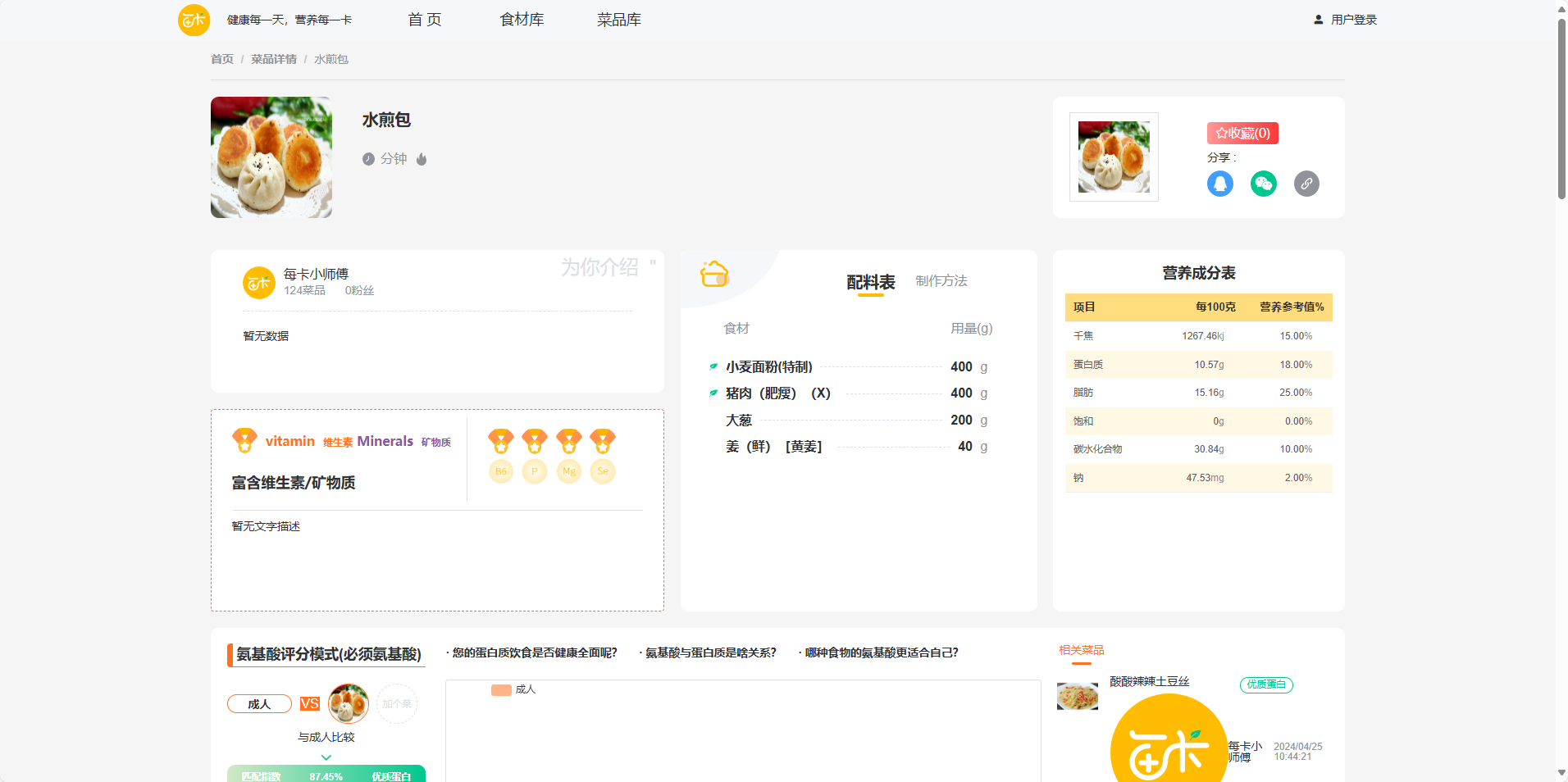Open the 酸酸辣辣土豆丝 related dish link

[1148, 681]
